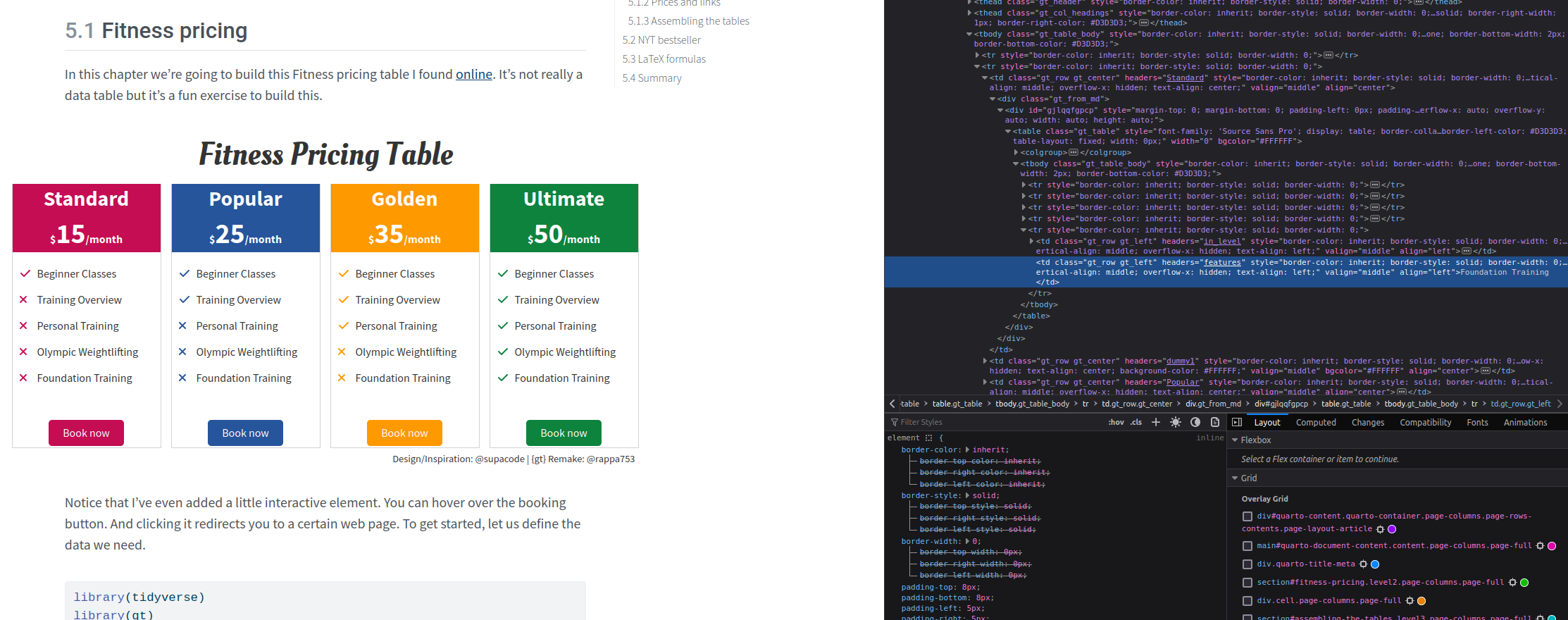Enable grid overlay for main#quarto-document-content
The width and height of the screenshot is (1568, 620).
coord(1247,546)
